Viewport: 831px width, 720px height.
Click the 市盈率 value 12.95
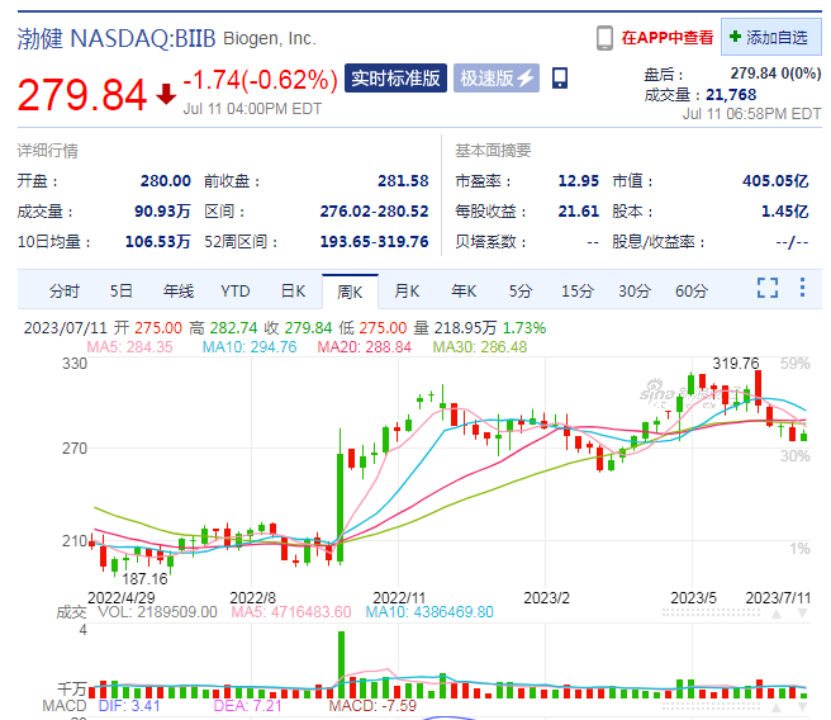pos(578,181)
